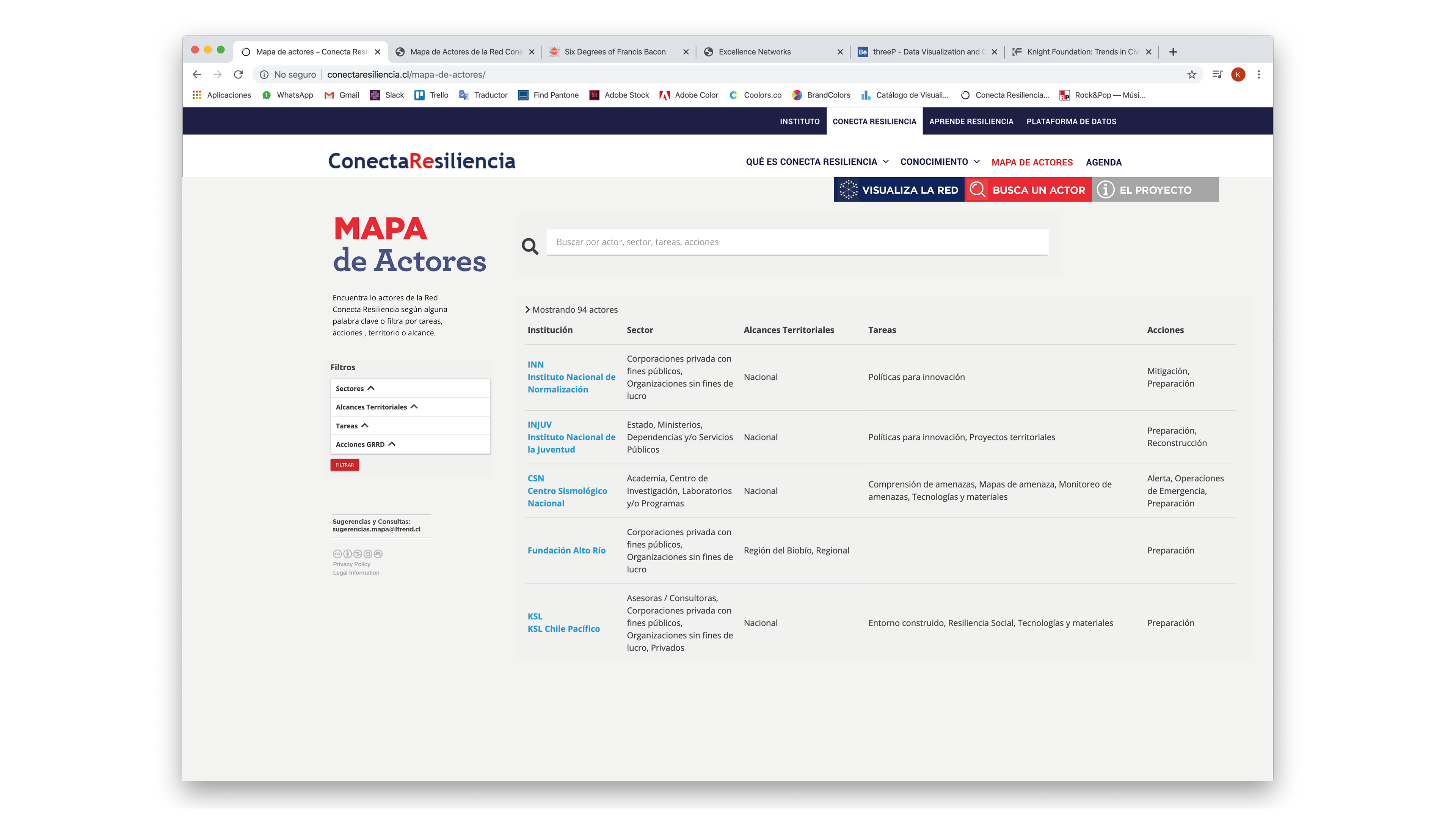This screenshot has width=1456, height=819.
Task: Open the Chrome profile avatar K
Action: click(1238, 74)
